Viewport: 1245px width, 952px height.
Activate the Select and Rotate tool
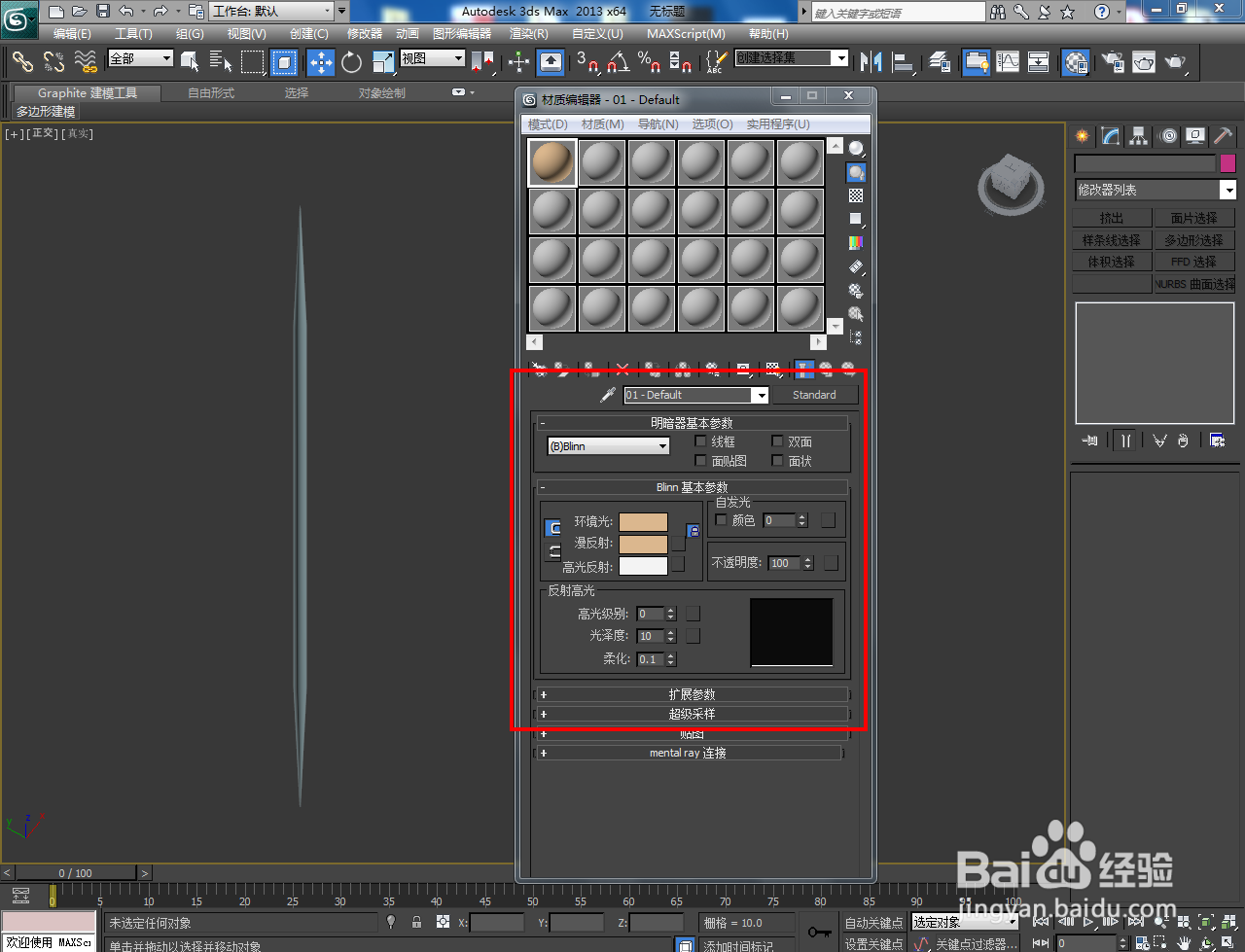coord(350,61)
